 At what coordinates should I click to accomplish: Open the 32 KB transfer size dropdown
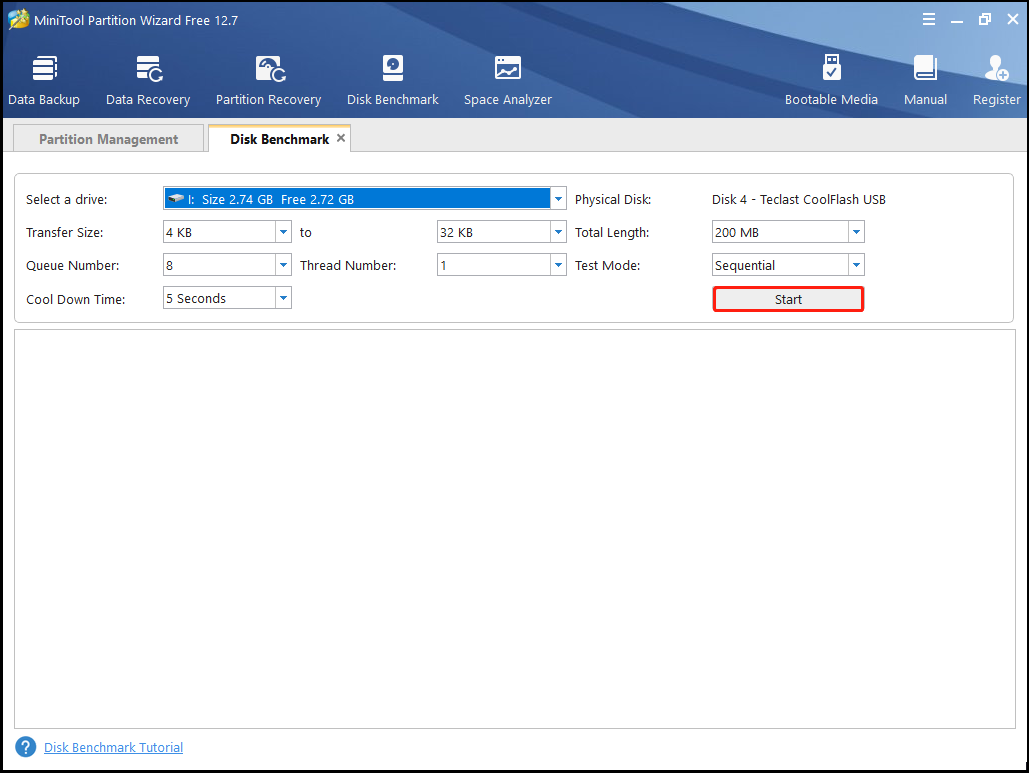click(x=558, y=232)
